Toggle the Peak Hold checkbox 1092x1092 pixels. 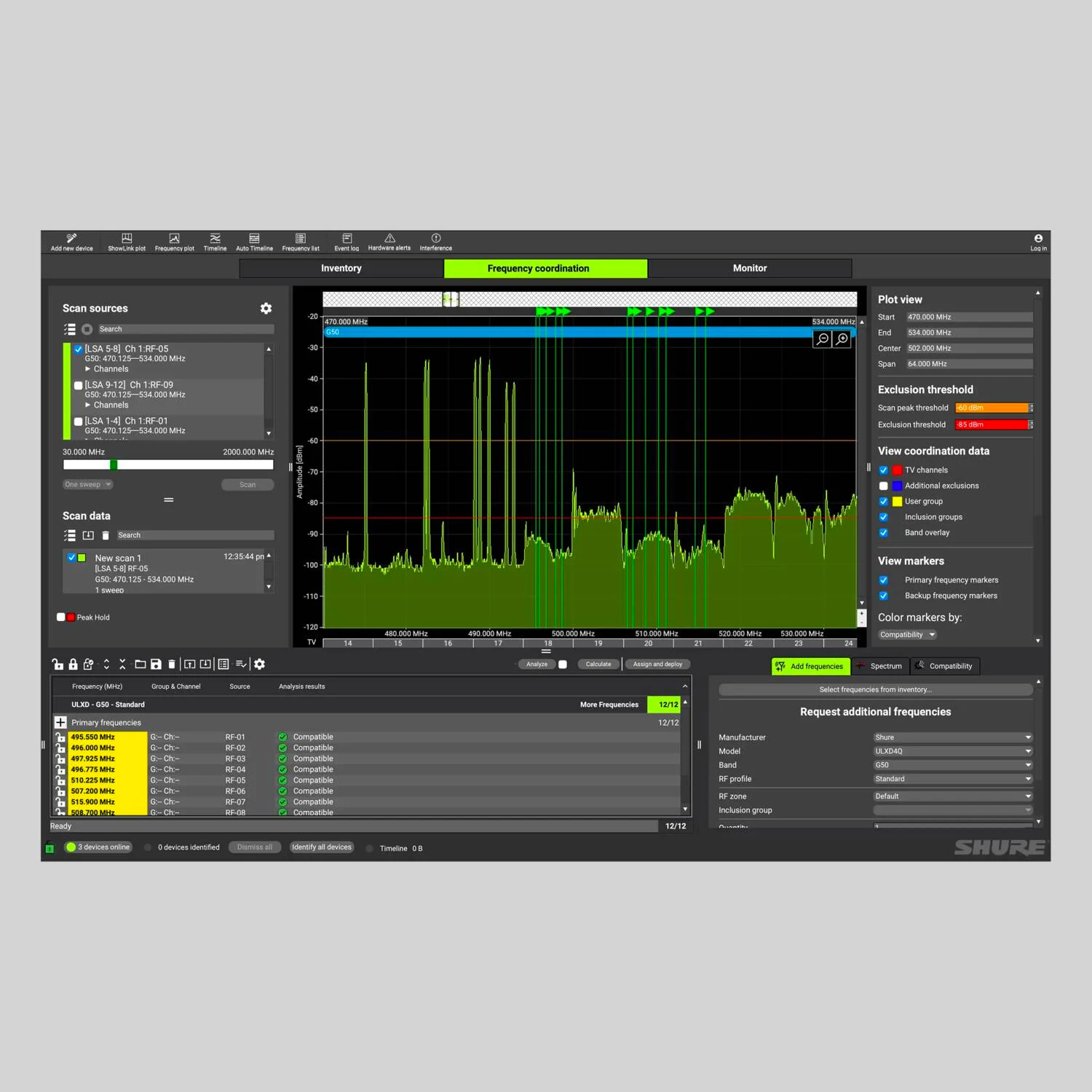(61, 617)
